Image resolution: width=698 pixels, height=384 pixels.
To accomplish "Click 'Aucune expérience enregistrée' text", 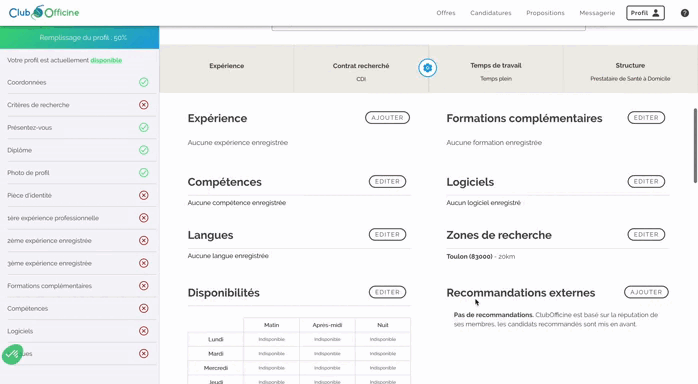I will [238, 143].
